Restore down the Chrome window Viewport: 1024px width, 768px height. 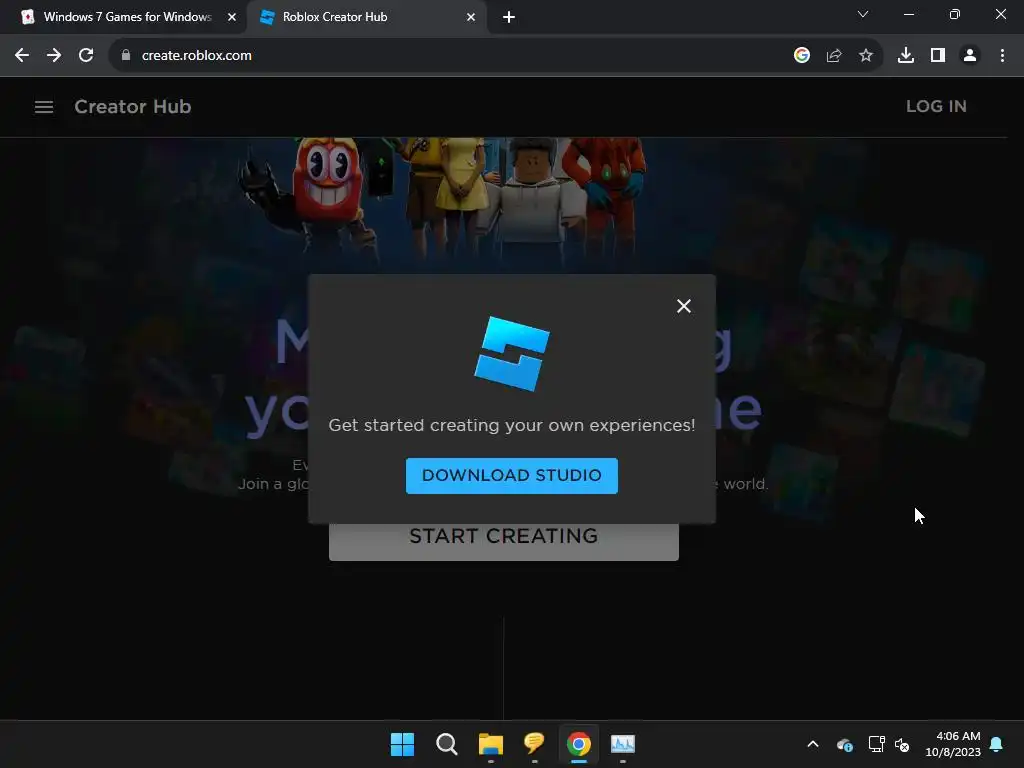[x=955, y=14]
